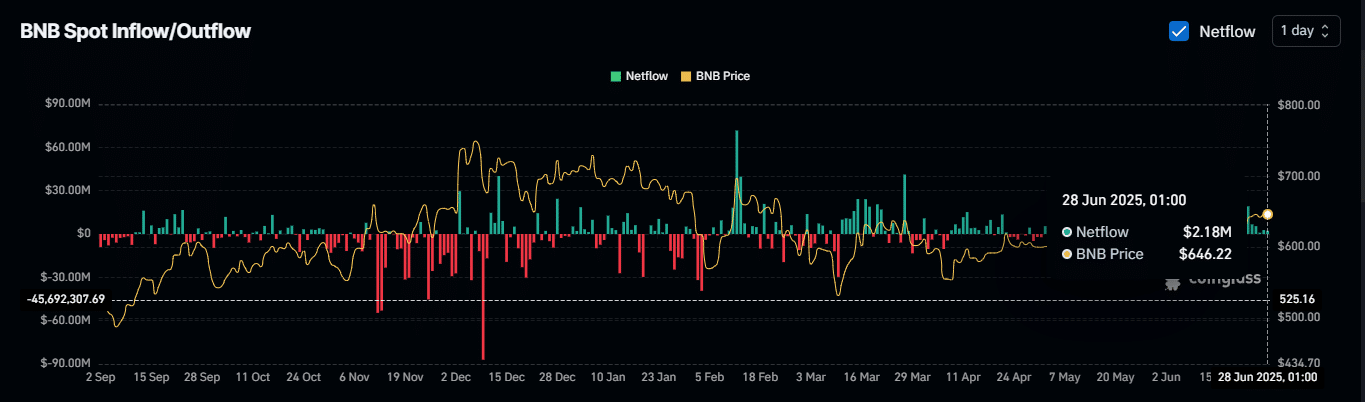Click the -45,692,307.69 crosshair value label
The image size is (1365, 402).
click(x=67, y=300)
